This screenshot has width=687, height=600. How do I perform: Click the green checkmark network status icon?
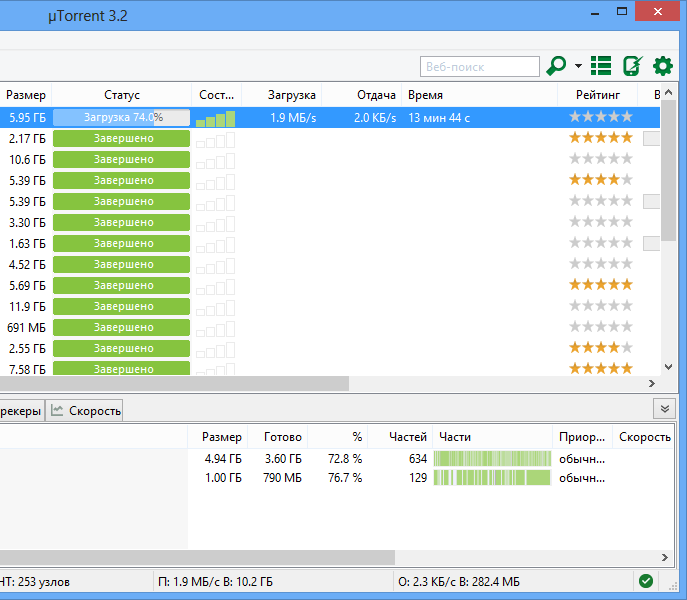click(646, 581)
